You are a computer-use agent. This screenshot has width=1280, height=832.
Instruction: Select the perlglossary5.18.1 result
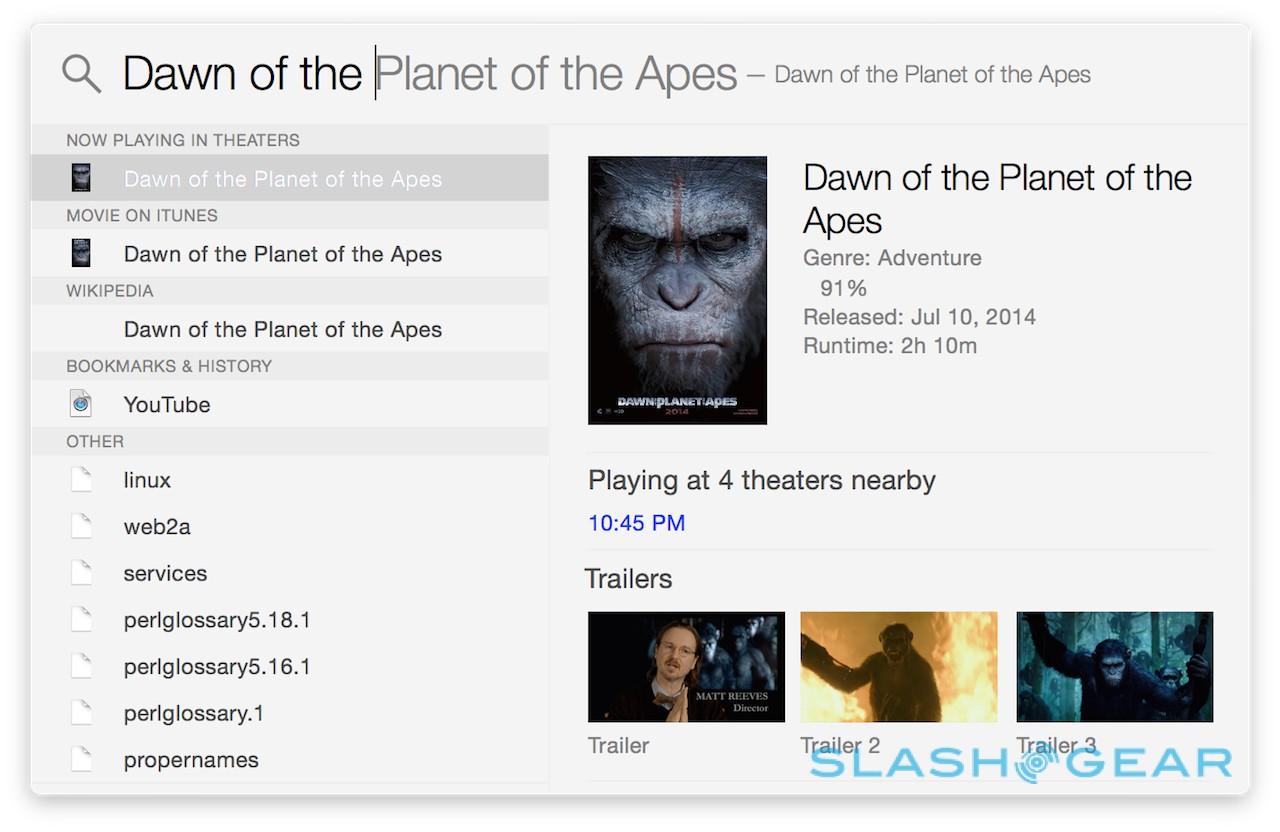pos(217,620)
